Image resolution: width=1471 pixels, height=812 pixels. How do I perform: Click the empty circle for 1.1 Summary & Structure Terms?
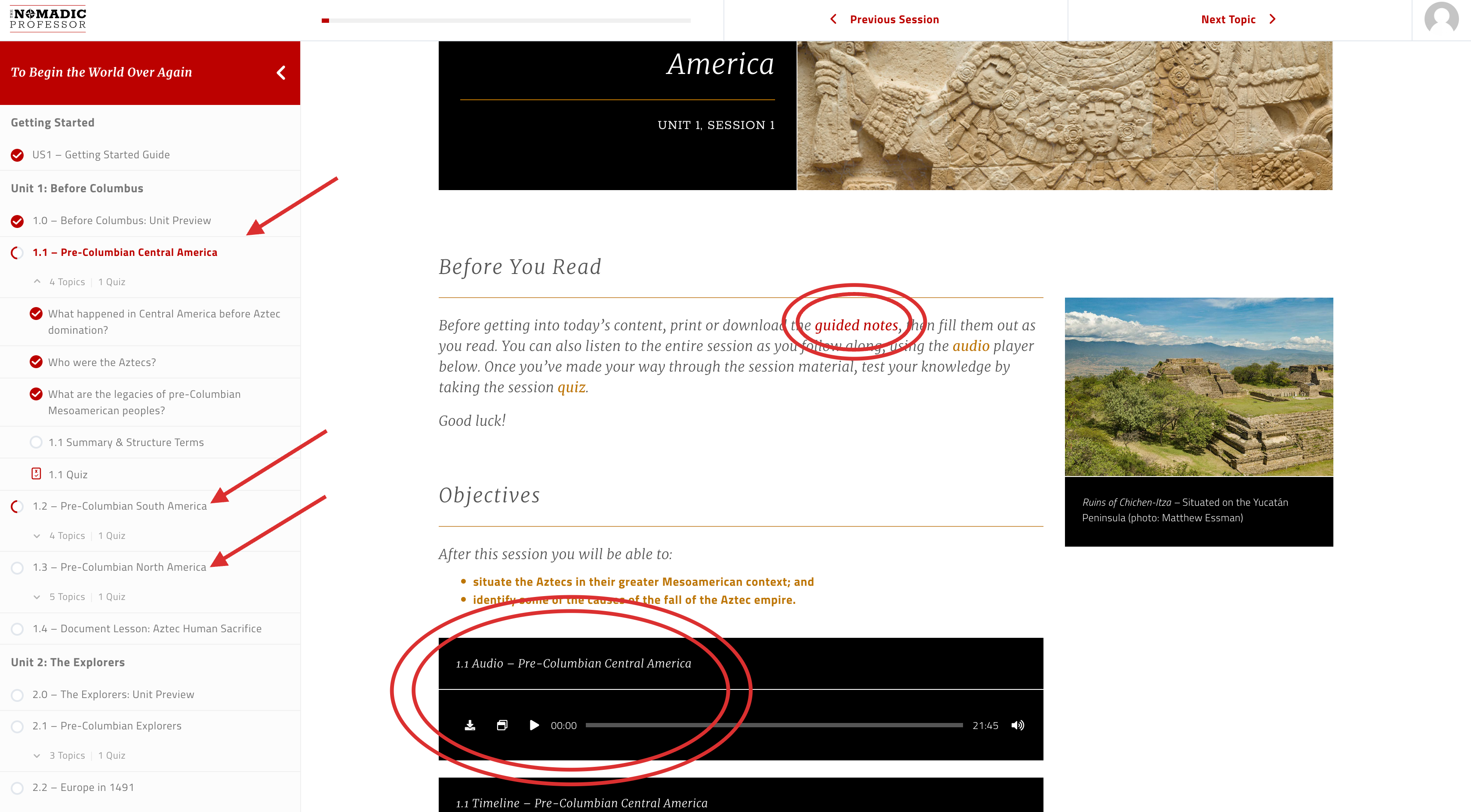[36, 442]
